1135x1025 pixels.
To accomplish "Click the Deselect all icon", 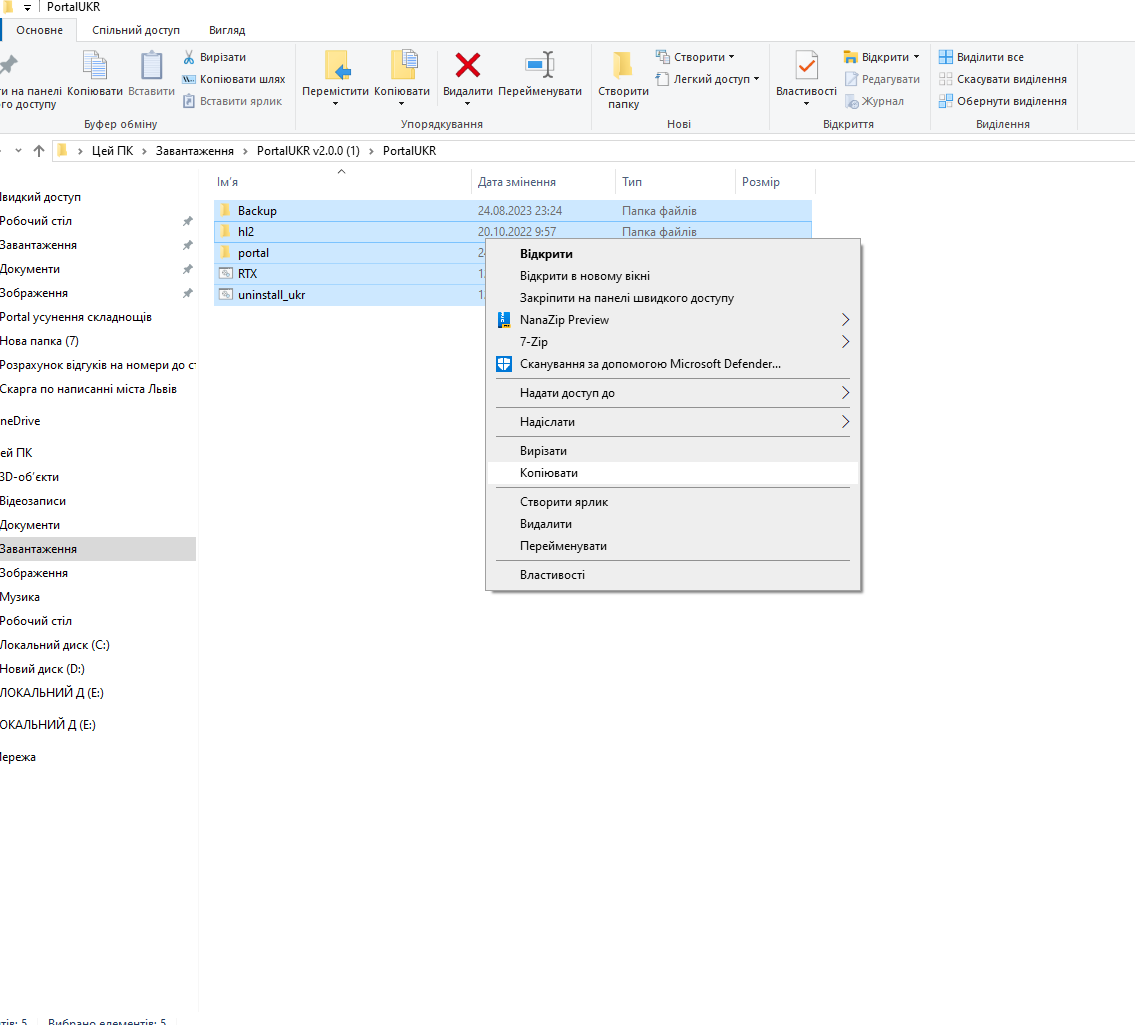I will 945,79.
